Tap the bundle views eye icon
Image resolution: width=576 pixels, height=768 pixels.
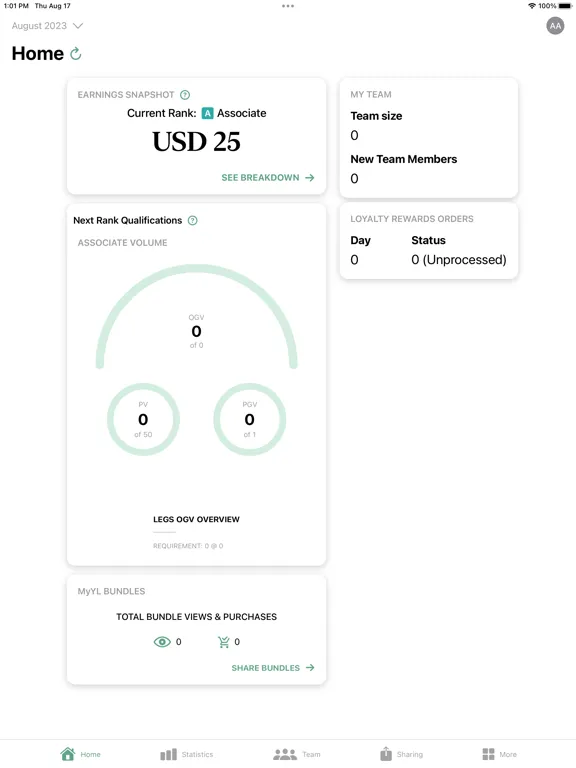[162, 642]
